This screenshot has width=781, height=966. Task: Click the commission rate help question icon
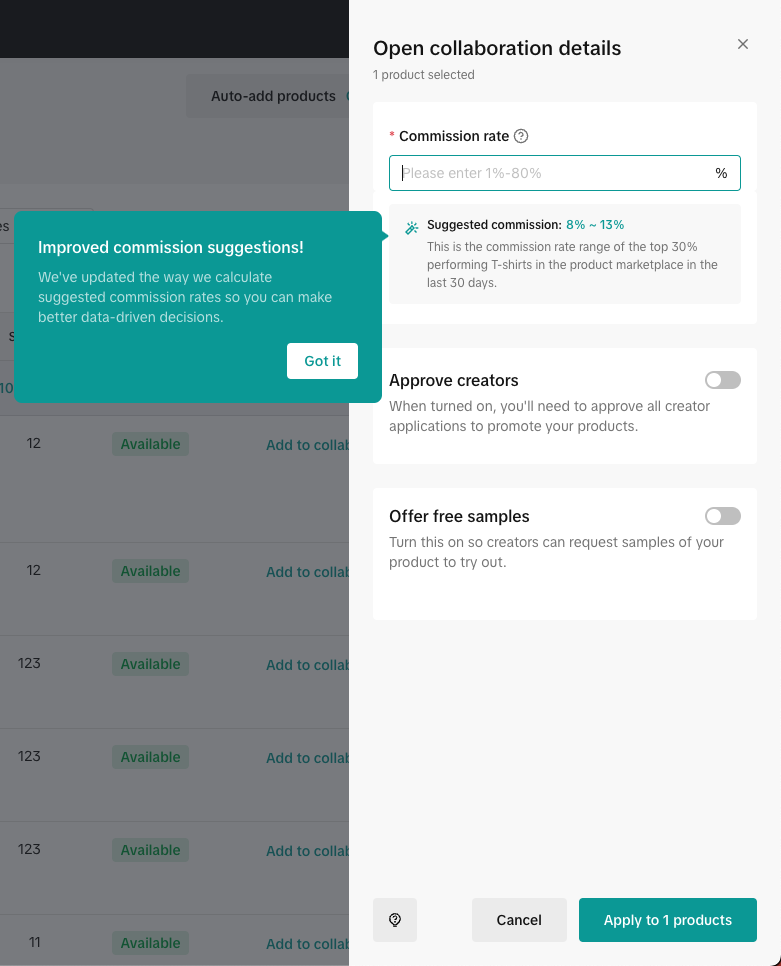521,136
